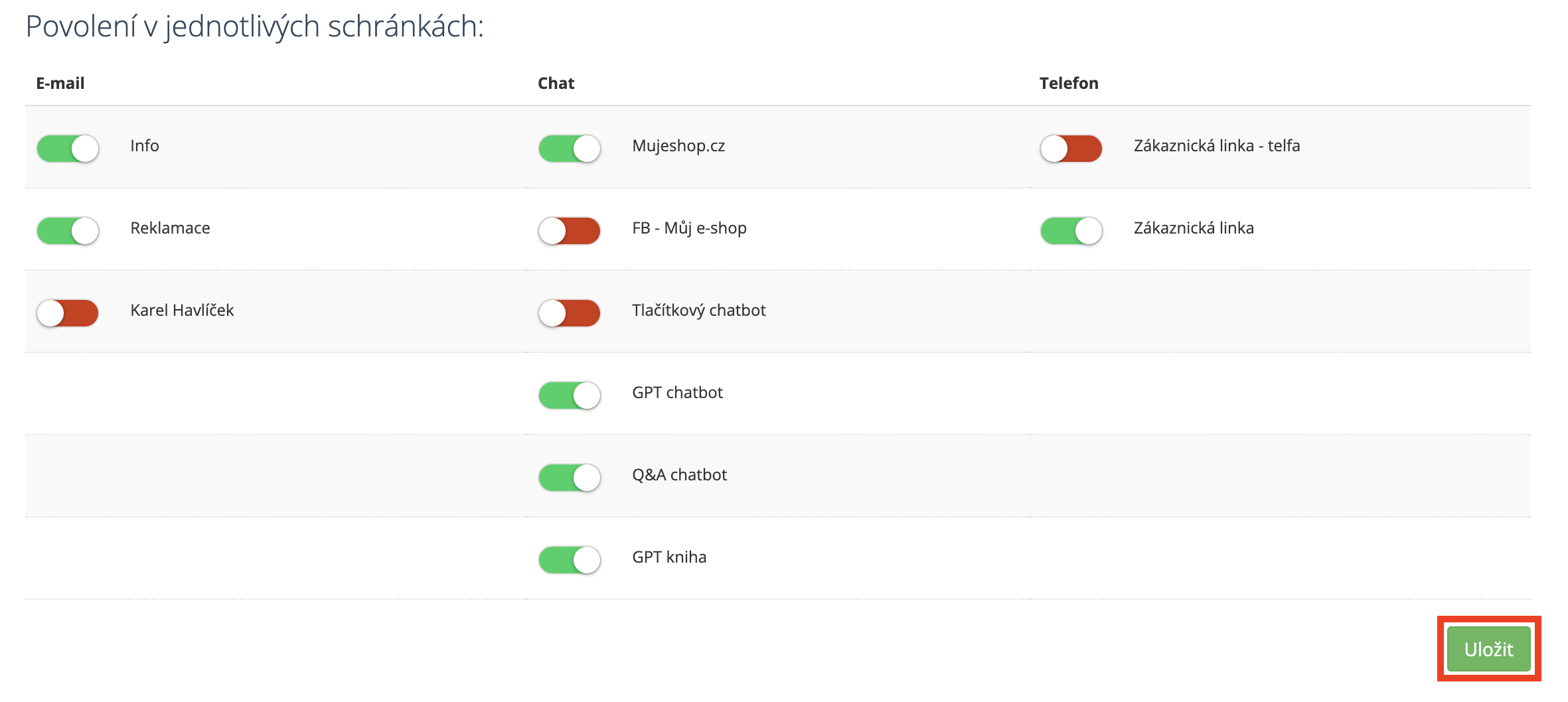Click the Reklamace label text
This screenshot has width=1568, height=702.
[x=170, y=228]
